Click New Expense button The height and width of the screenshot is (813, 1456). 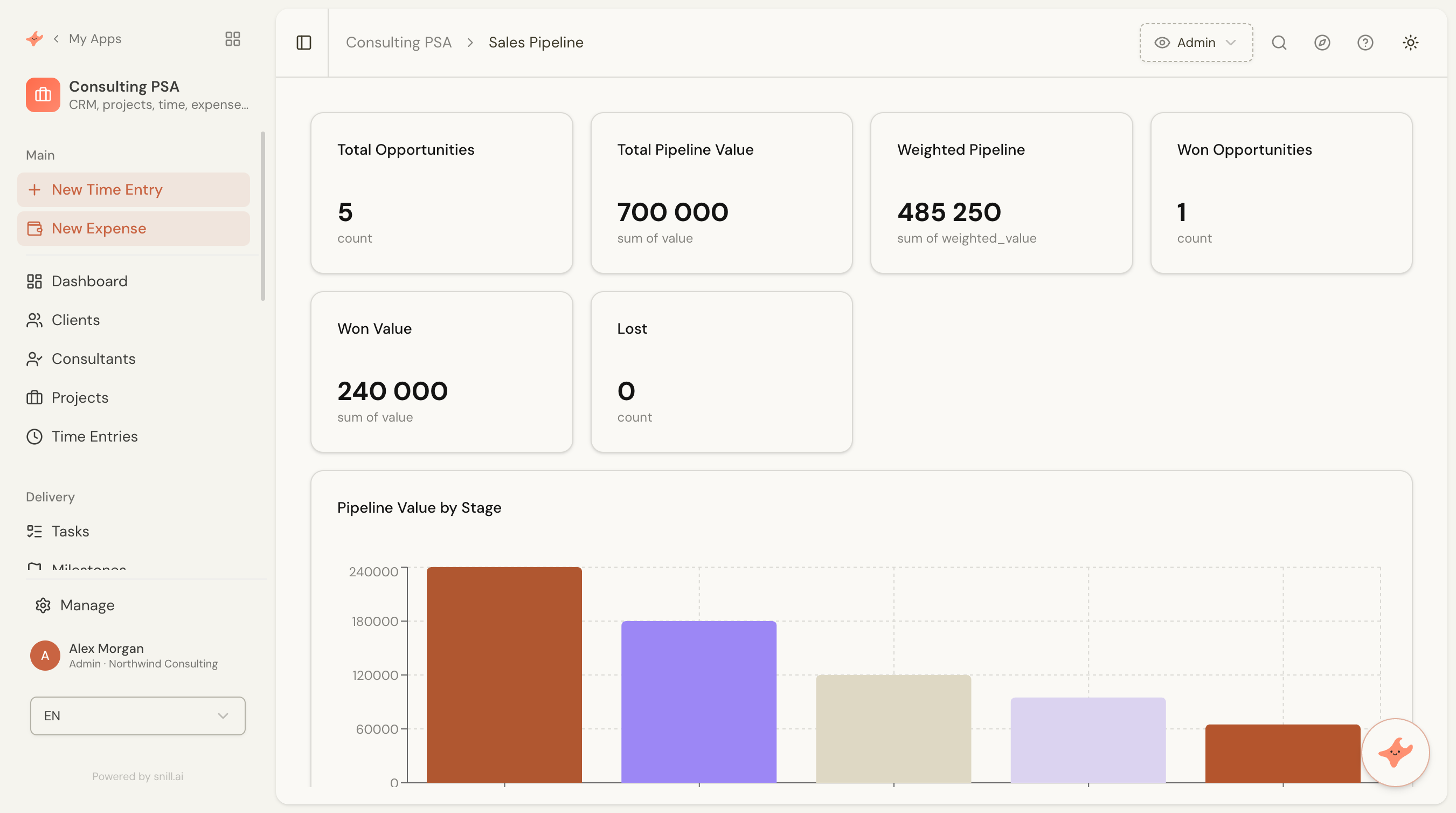pos(134,229)
